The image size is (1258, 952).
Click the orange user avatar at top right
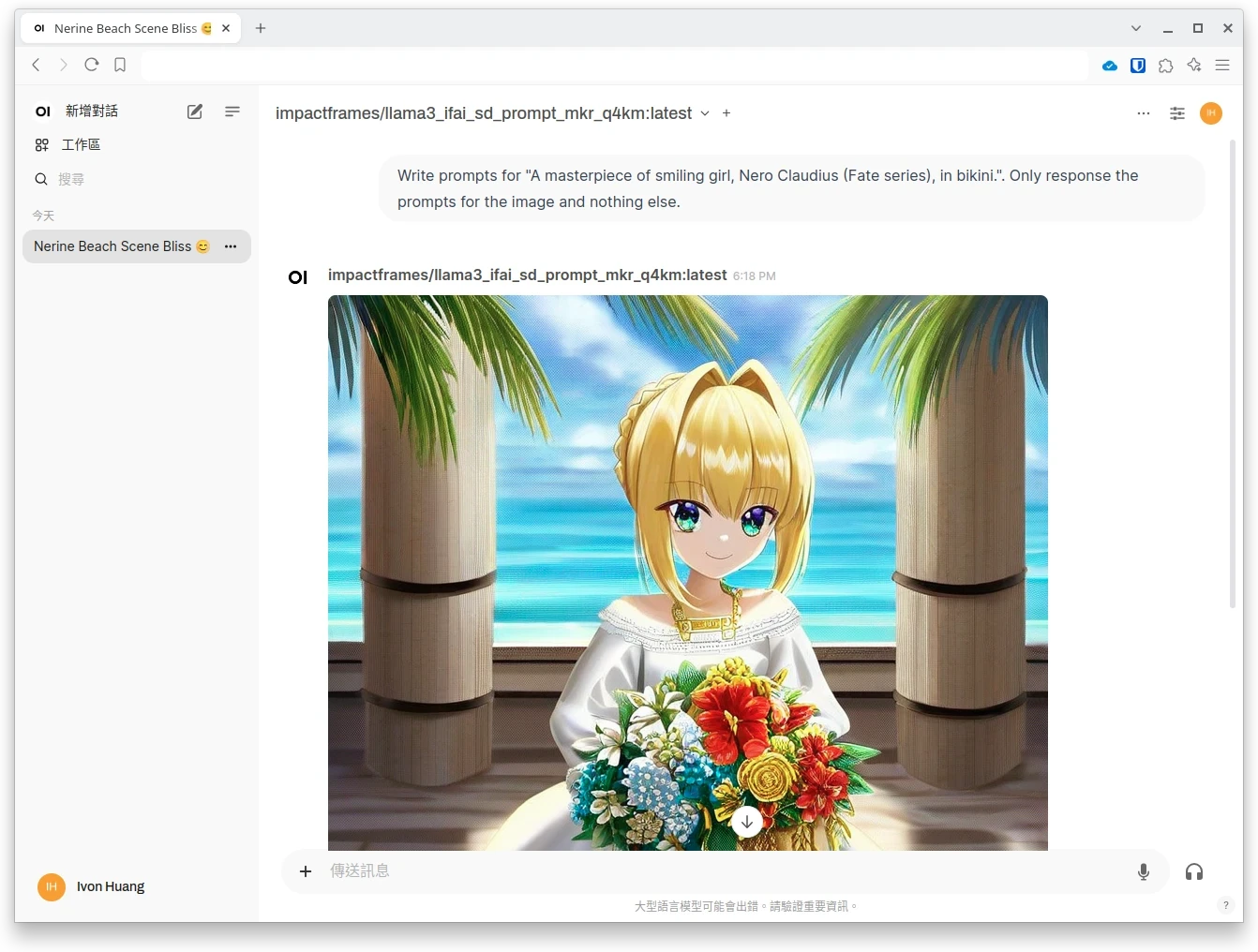1211,113
